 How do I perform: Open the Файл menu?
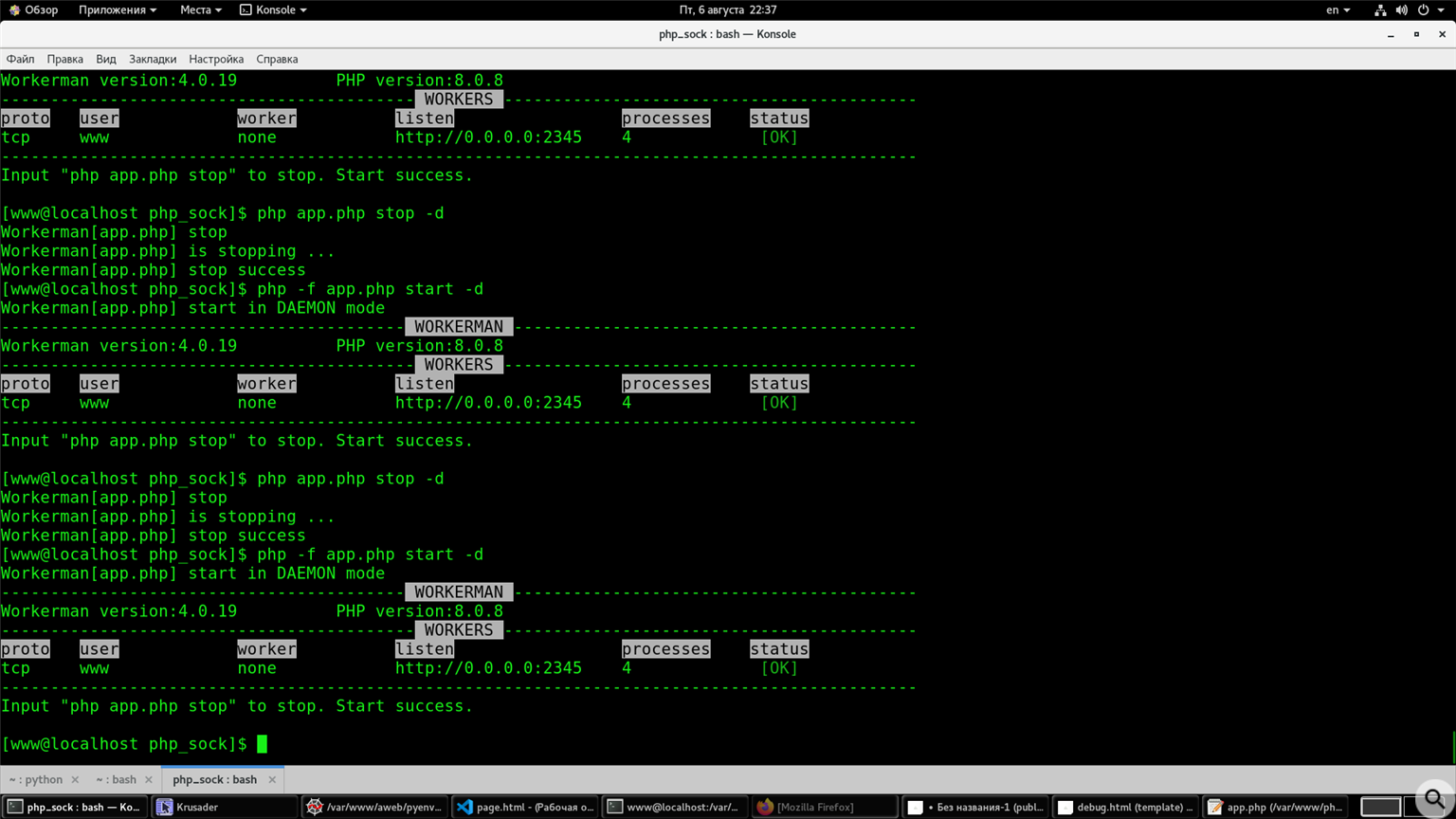point(20,59)
